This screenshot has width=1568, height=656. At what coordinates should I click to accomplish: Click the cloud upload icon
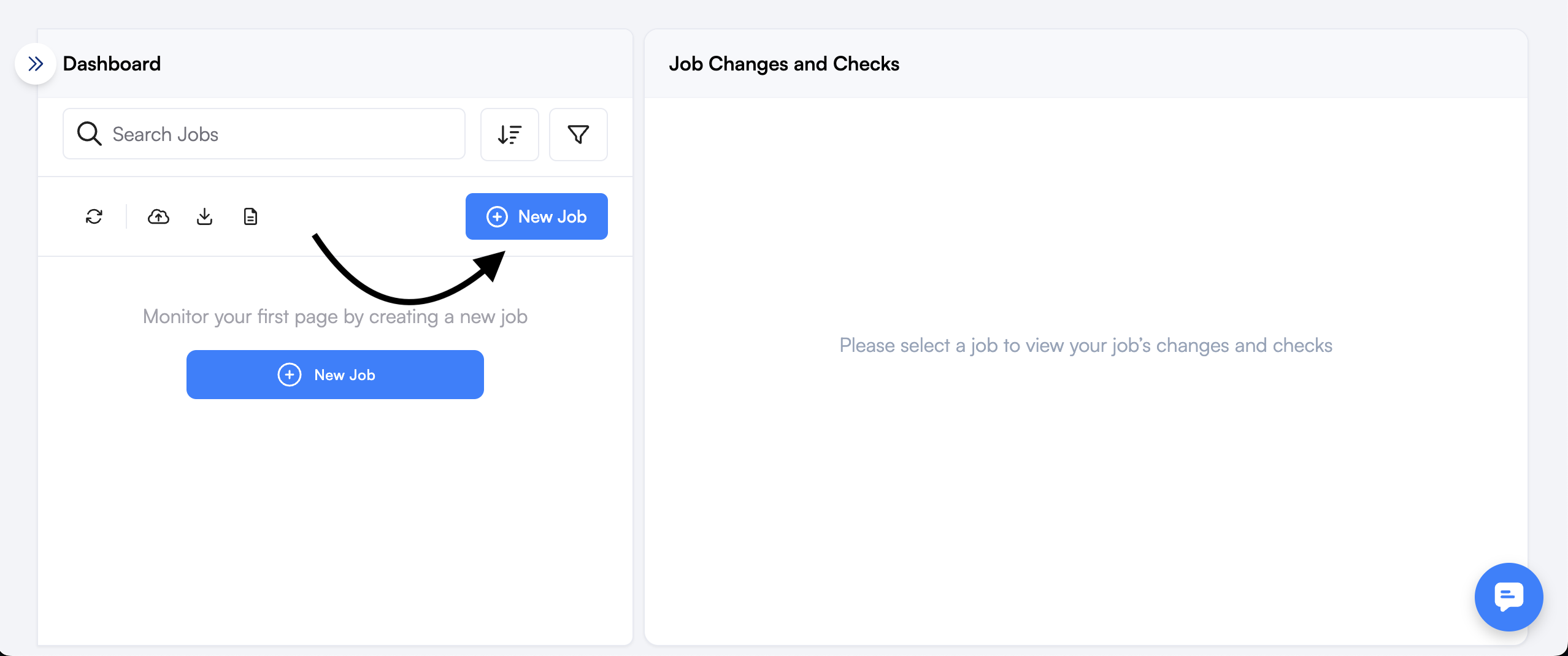(158, 216)
